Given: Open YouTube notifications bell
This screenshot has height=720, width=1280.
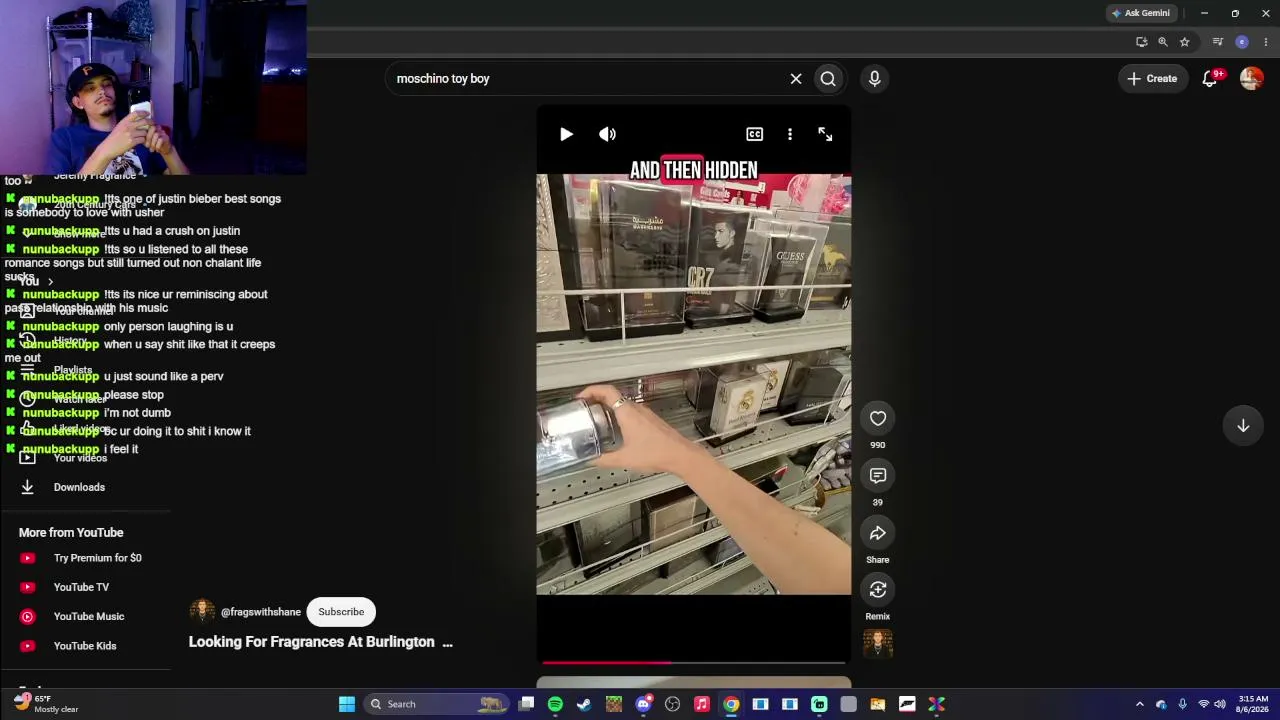Looking at the screenshot, I should tap(1210, 79).
